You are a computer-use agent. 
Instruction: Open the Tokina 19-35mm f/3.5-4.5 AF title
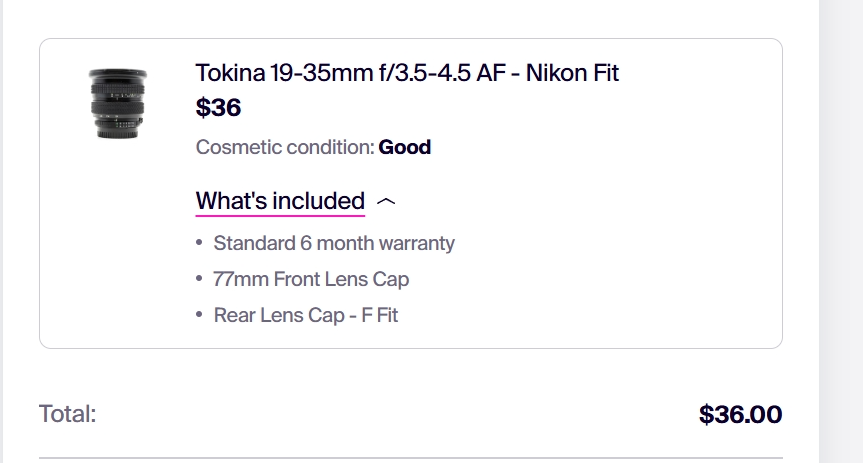pos(407,73)
